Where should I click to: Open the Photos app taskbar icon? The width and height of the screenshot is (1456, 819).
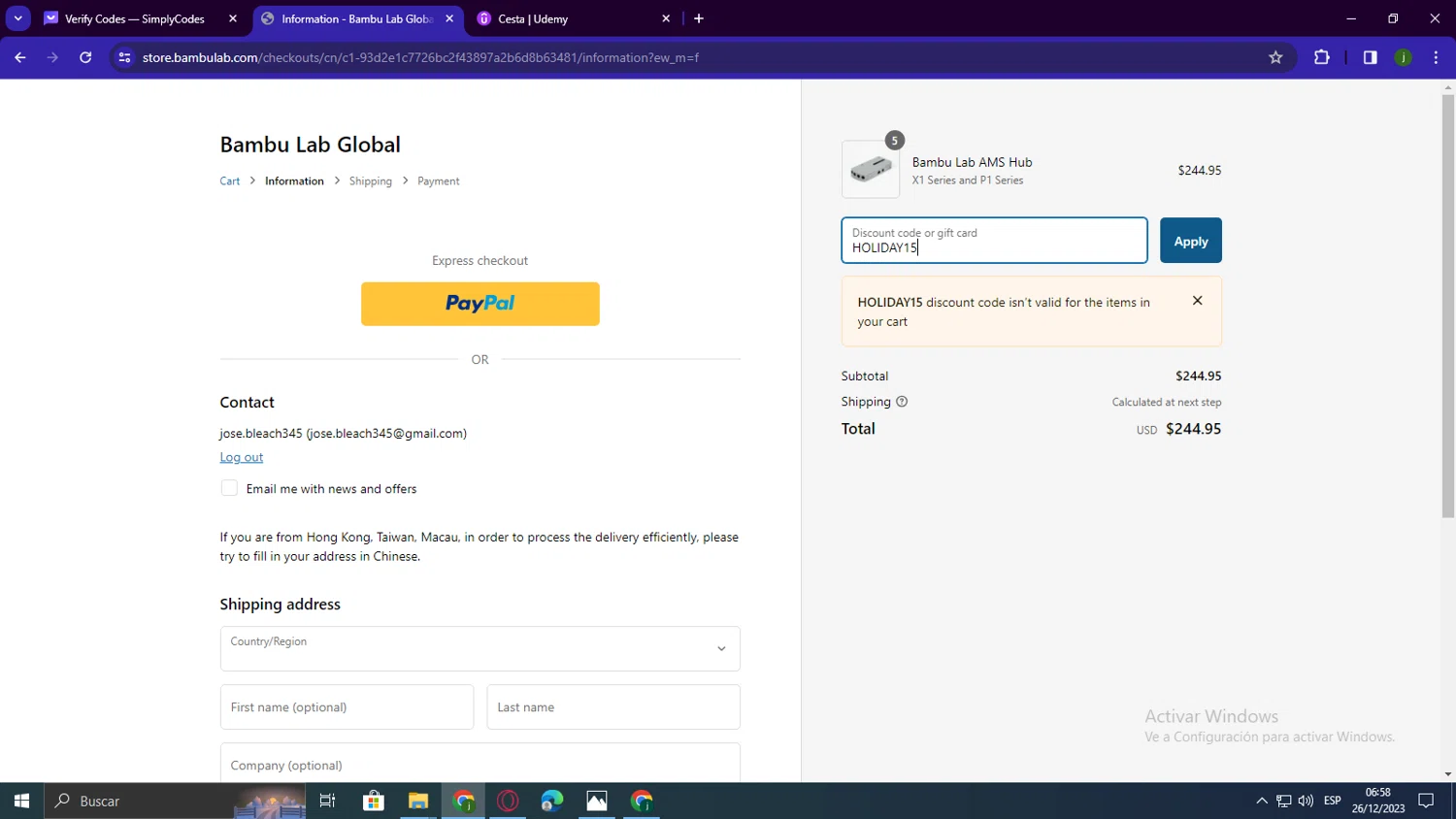coord(597,801)
